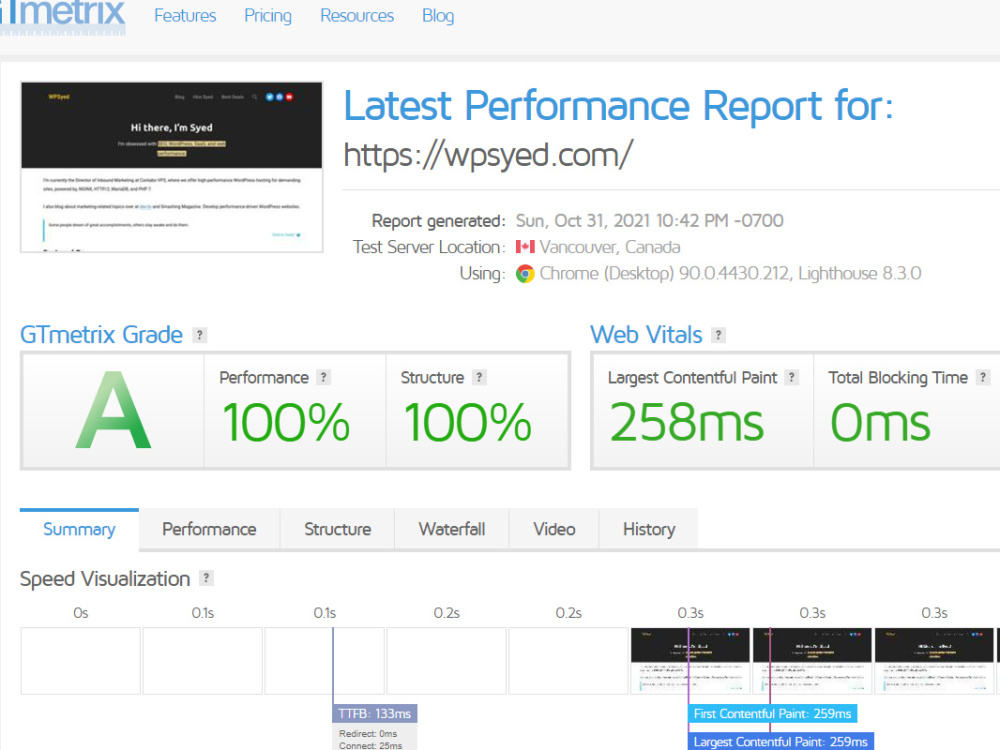Click the first rendered filmstrip frame
1000x750 pixels.
[x=690, y=661]
